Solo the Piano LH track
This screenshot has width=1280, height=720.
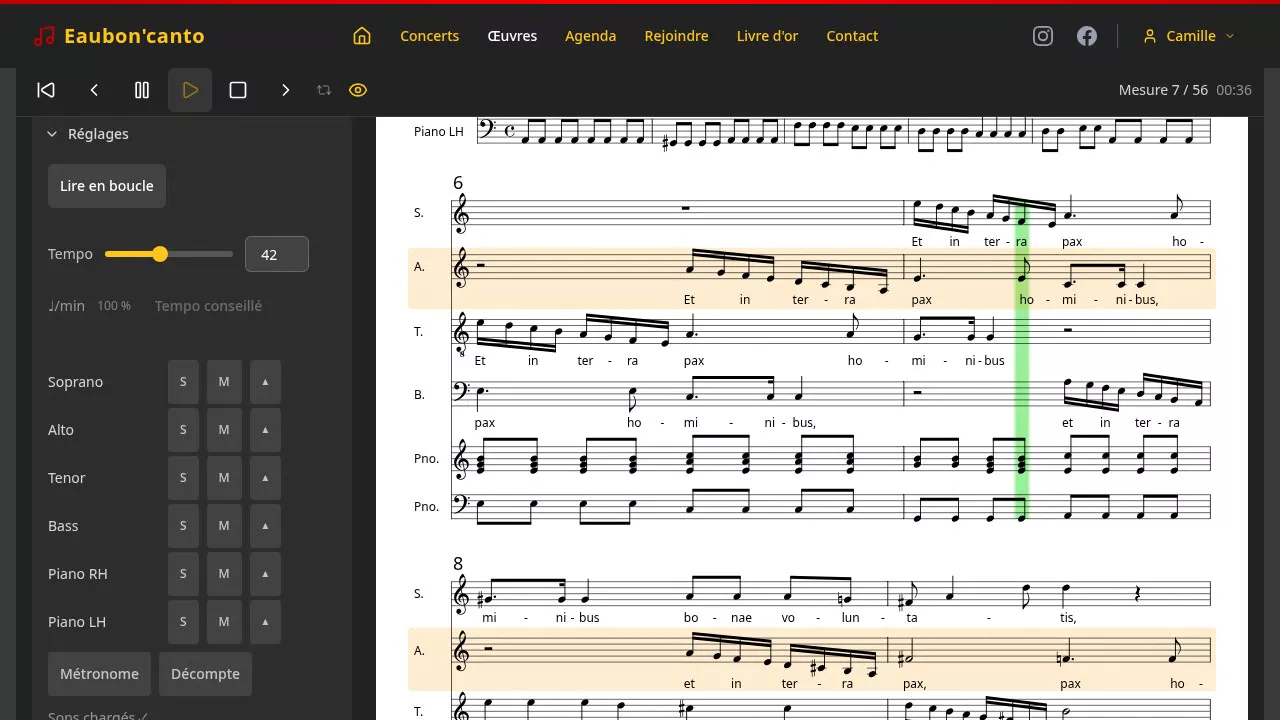point(183,622)
